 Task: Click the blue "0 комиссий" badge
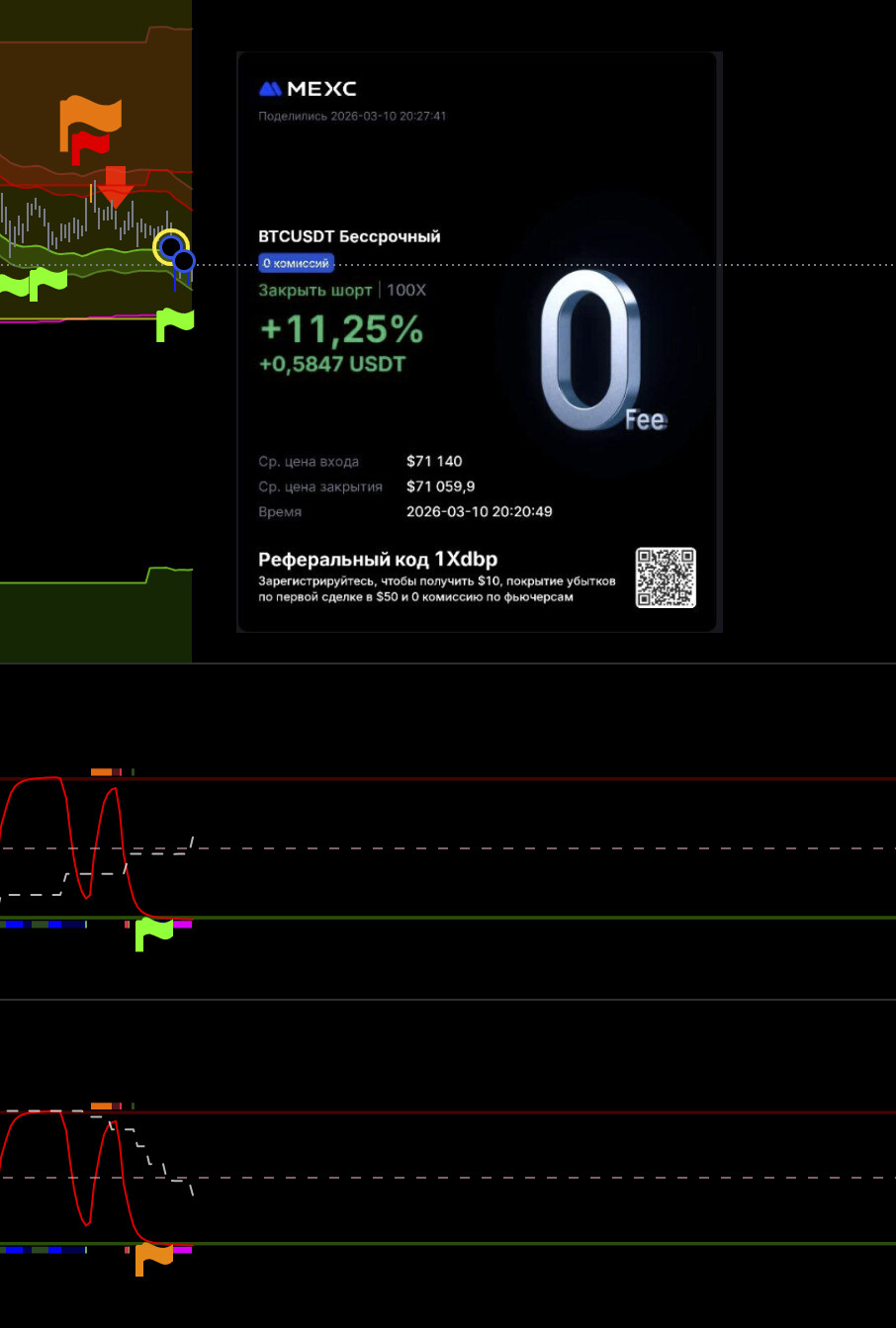tap(296, 263)
